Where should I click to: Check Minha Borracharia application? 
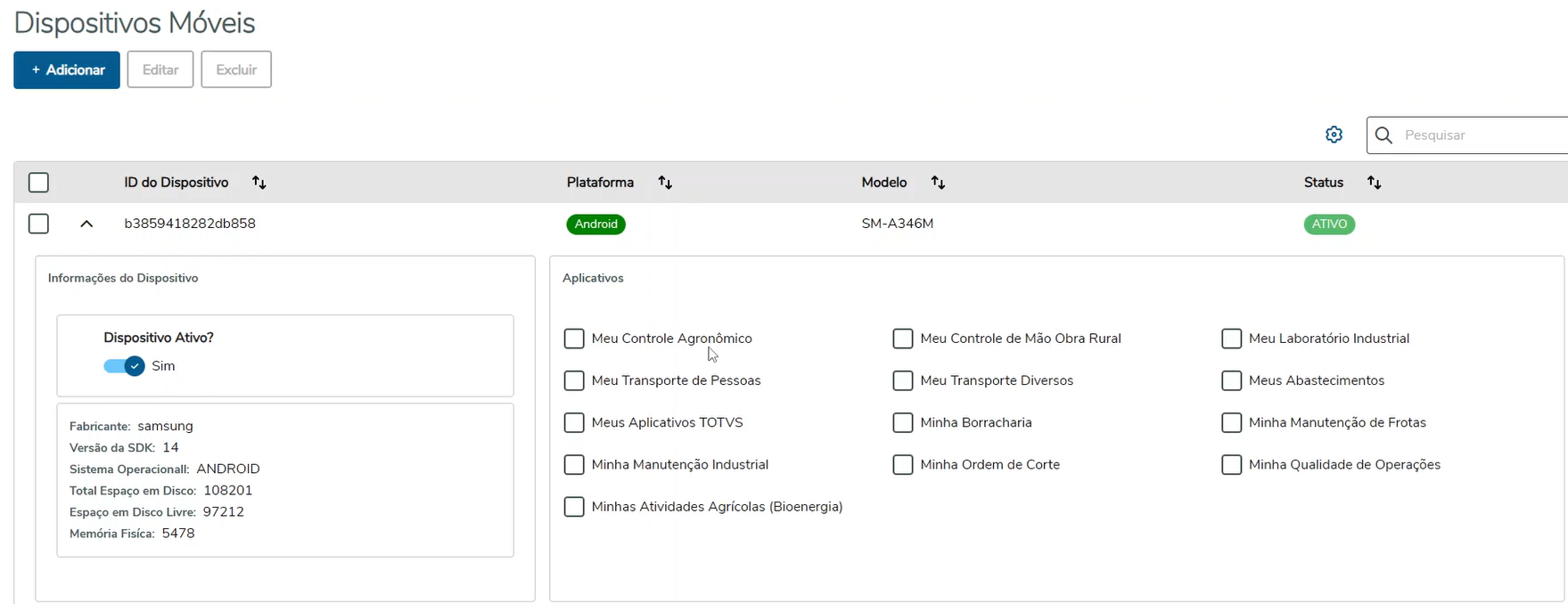[x=903, y=422]
